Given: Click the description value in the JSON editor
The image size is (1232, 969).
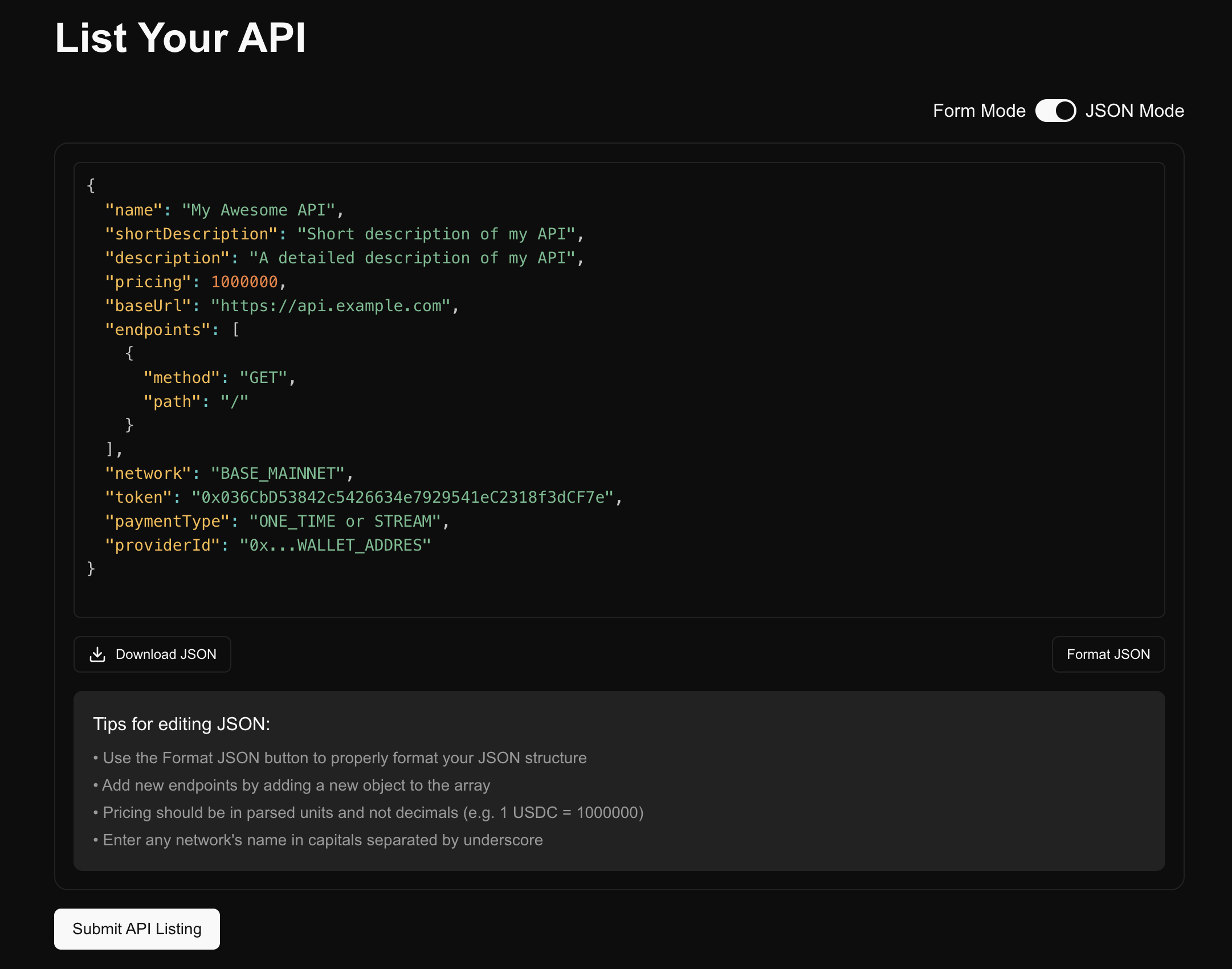Looking at the screenshot, I should click(412, 258).
